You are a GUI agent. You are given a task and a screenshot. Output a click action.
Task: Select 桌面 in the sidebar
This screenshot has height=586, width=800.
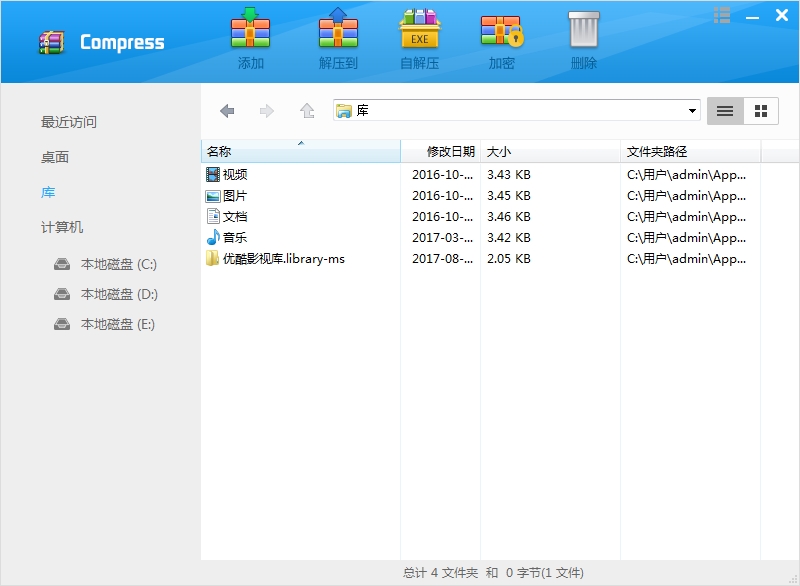[55, 158]
